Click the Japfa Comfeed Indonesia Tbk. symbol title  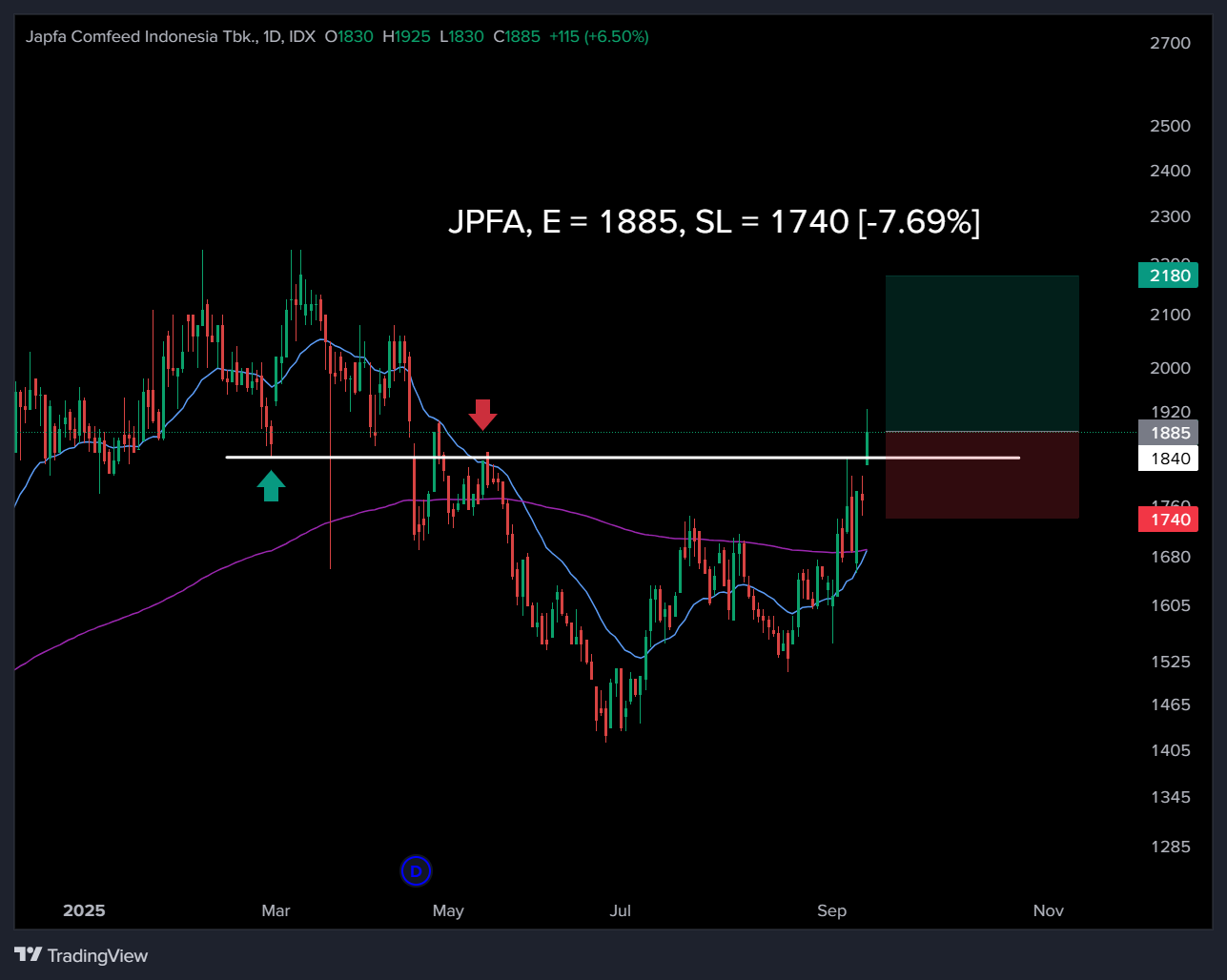(142, 36)
